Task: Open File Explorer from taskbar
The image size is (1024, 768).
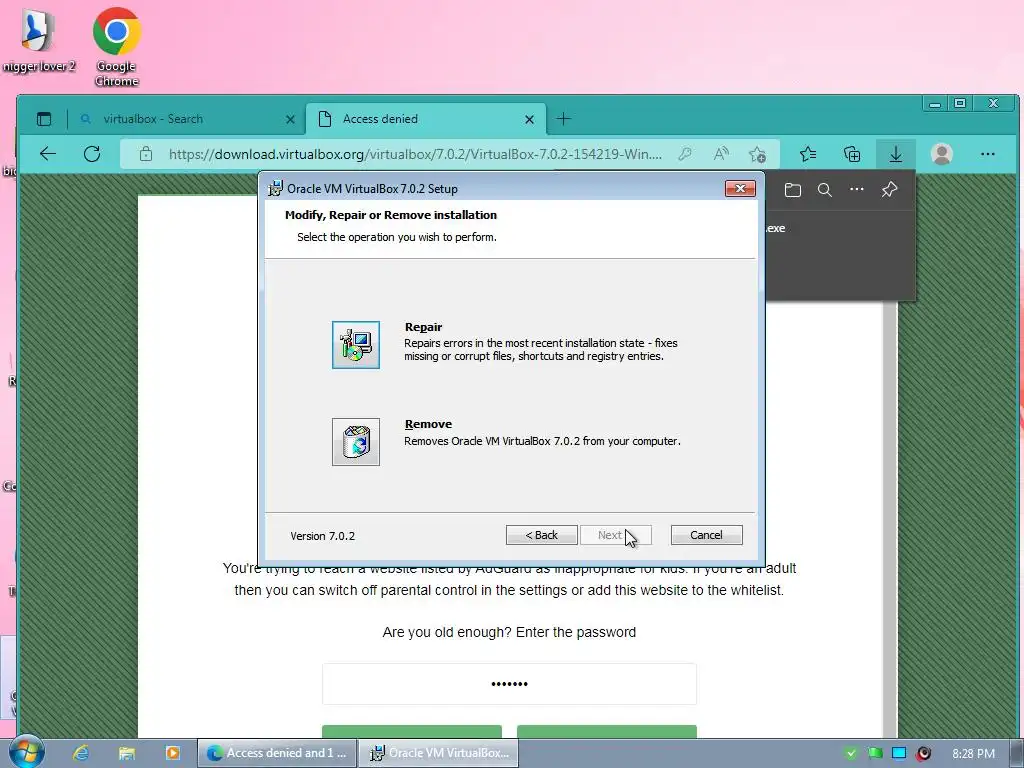Action: [x=127, y=753]
